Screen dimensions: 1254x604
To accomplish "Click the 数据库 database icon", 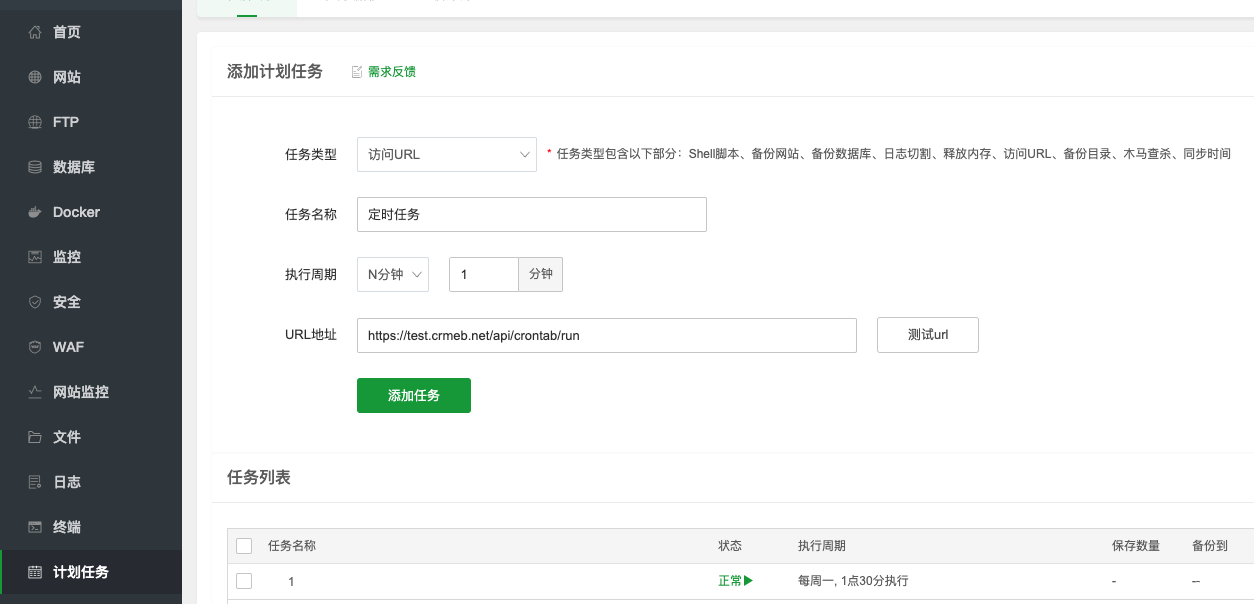I will pos(35,167).
